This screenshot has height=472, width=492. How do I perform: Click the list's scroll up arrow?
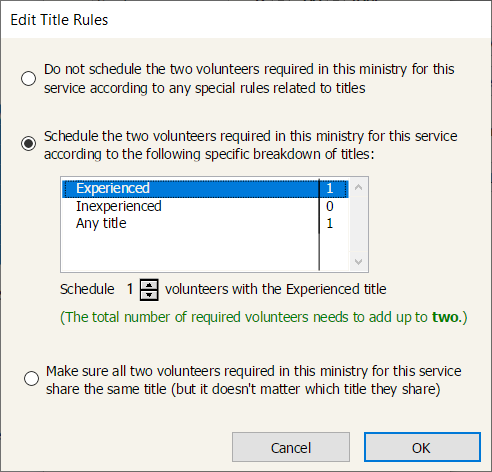click(358, 187)
